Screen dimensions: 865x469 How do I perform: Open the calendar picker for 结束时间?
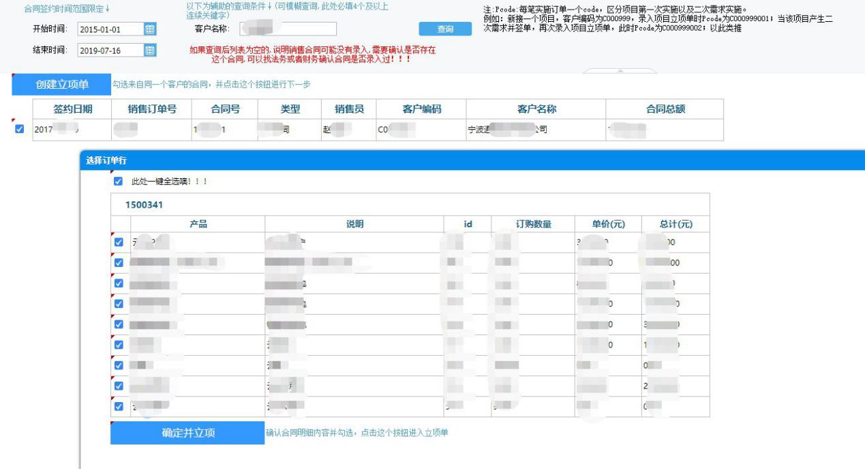(x=150, y=50)
